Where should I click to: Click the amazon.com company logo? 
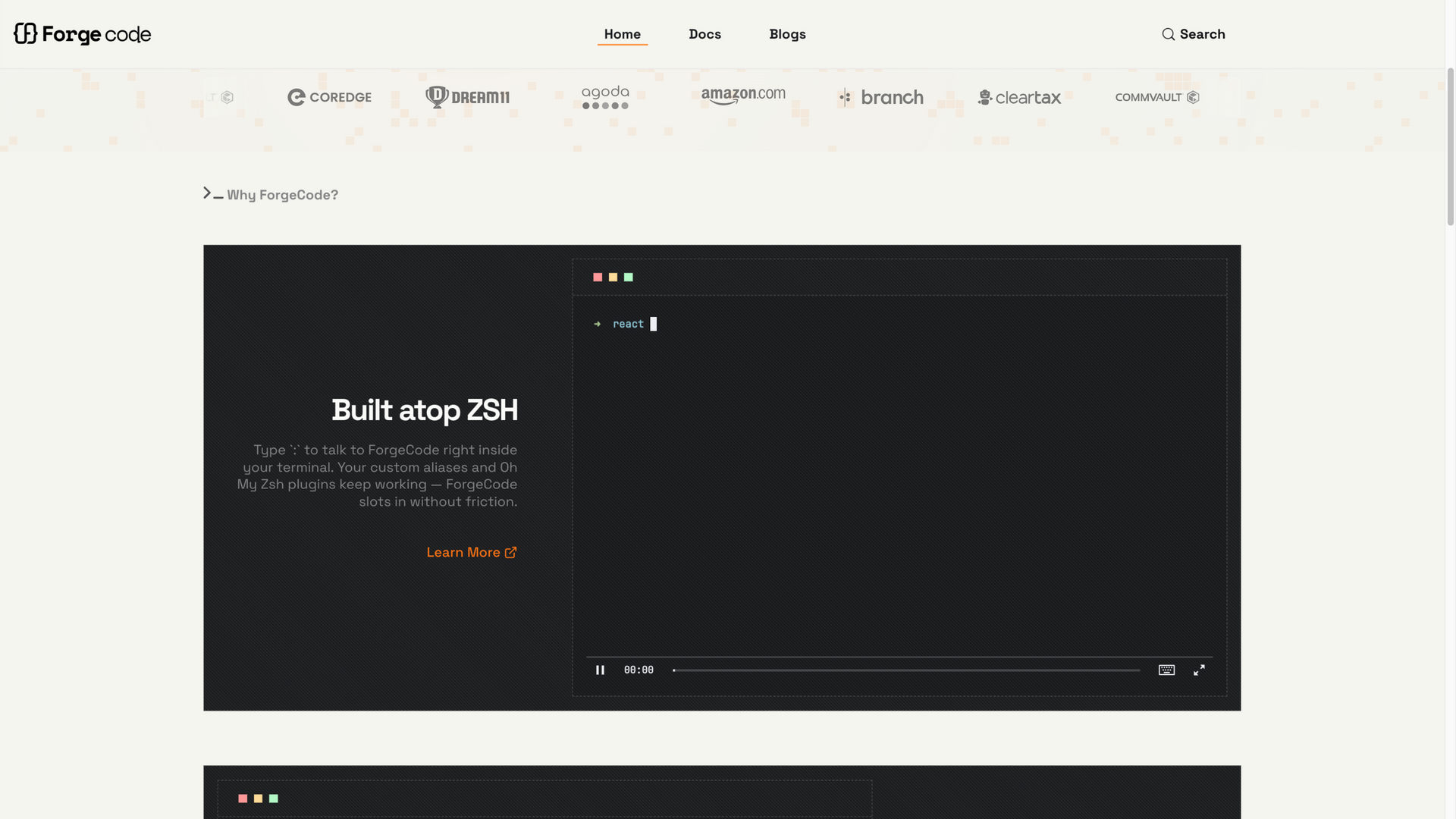point(743,96)
